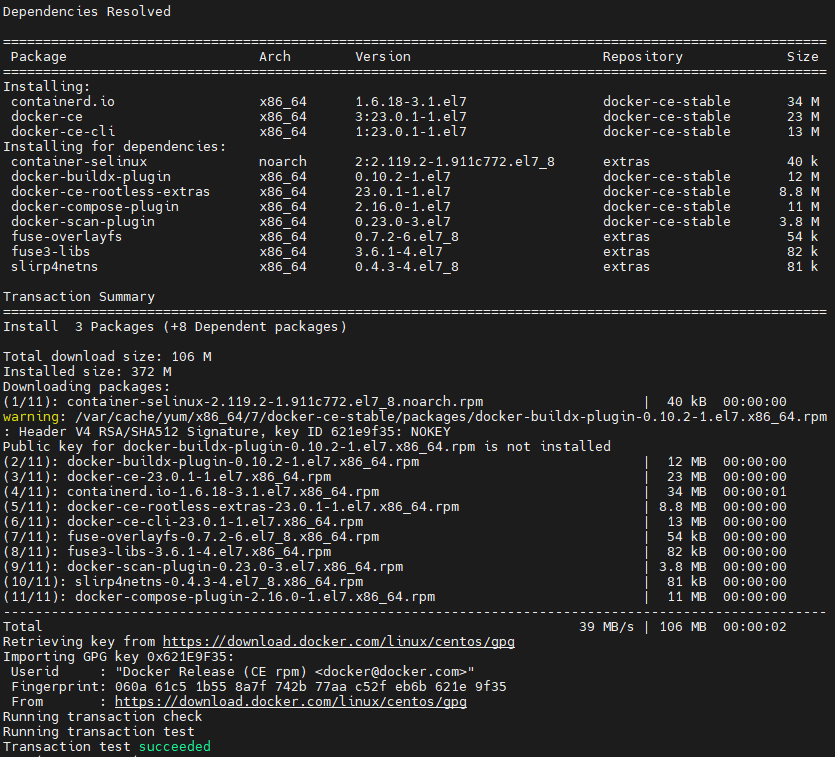Click the 'Transaction Summary' heading
The height and width of the screenshot is (757, 835).
click(79, 297)
